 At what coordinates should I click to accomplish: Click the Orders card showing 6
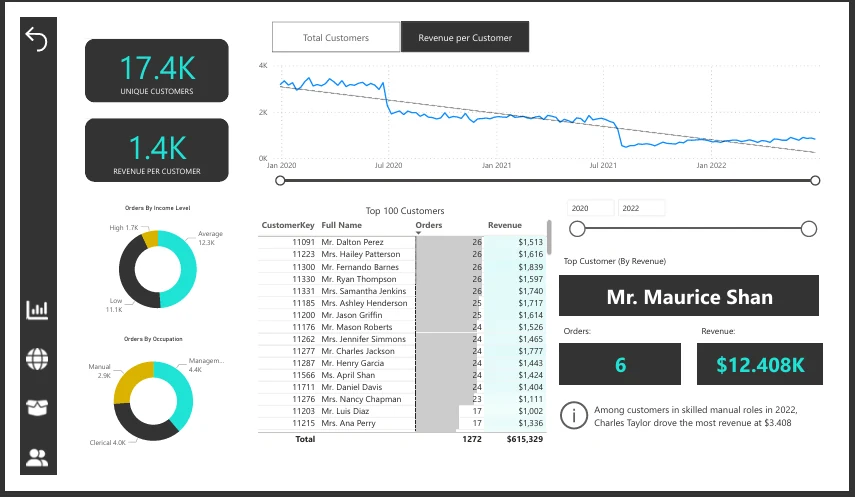tap(620, 364)
